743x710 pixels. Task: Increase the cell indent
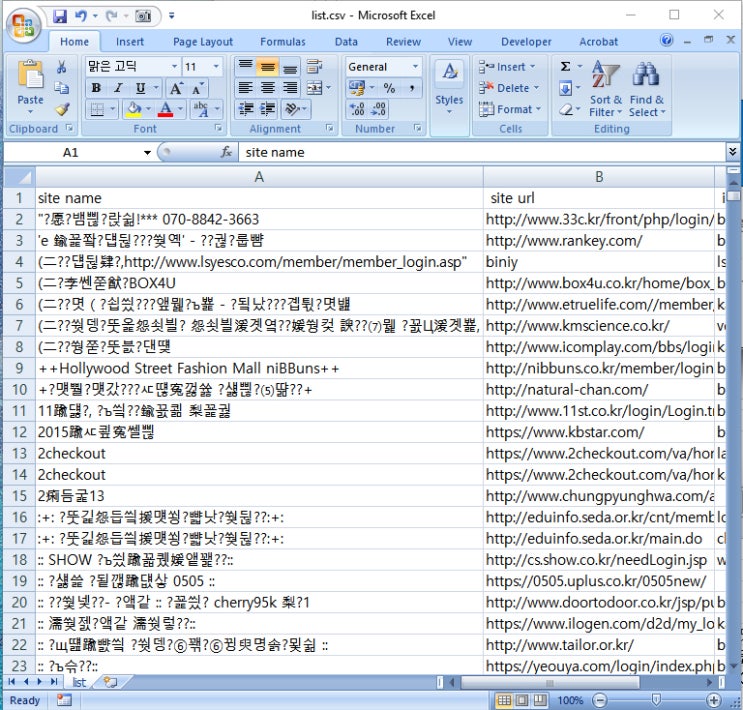tap(268, 109)
